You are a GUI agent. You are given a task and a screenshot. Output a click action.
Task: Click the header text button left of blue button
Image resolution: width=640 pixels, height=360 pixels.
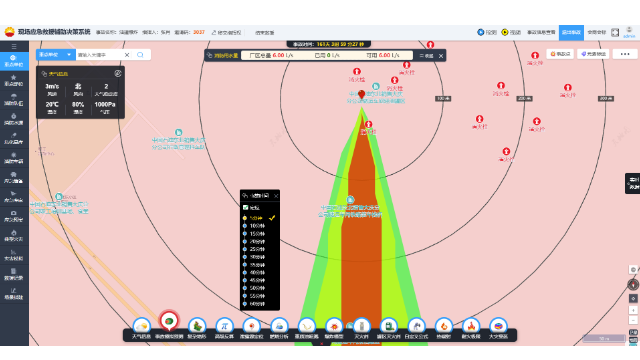coord(541,32)
